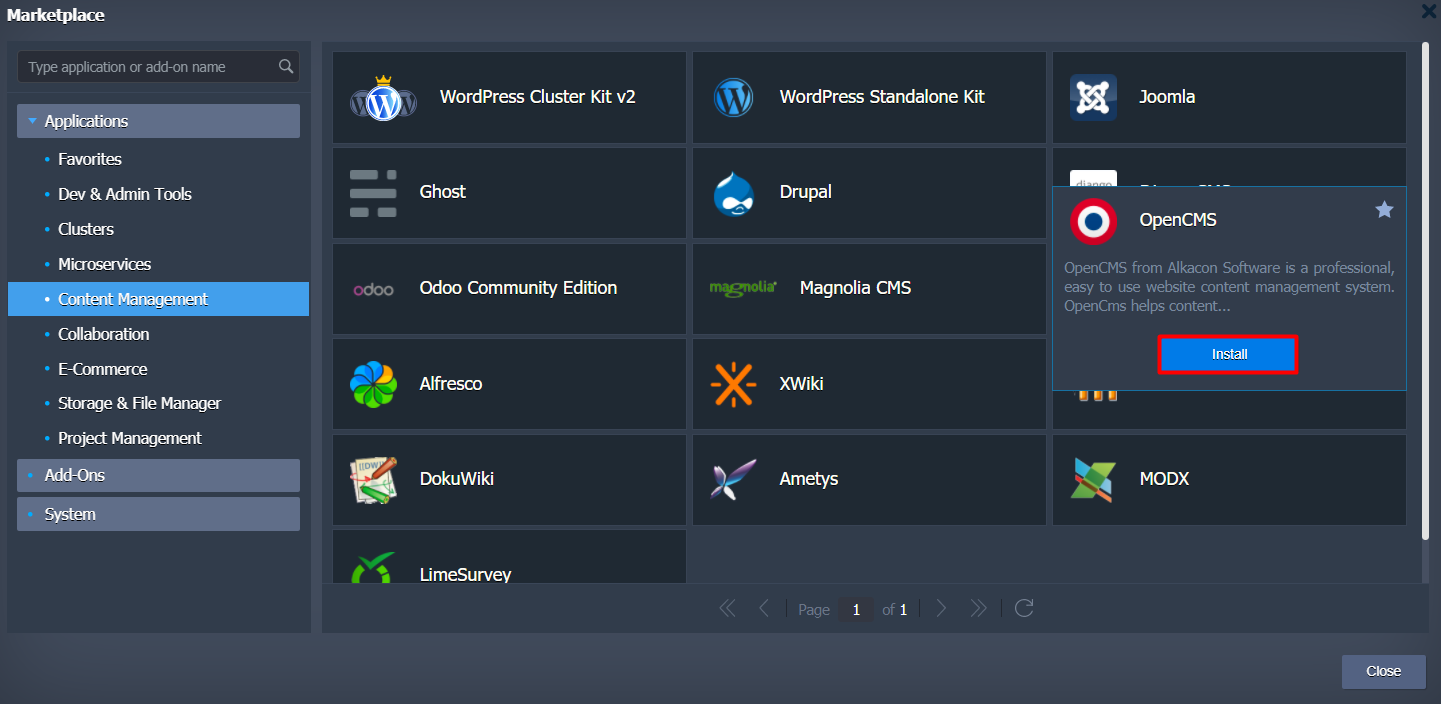Select the Ghost title
Screen dimensions: 1441x704
(443, 192)
